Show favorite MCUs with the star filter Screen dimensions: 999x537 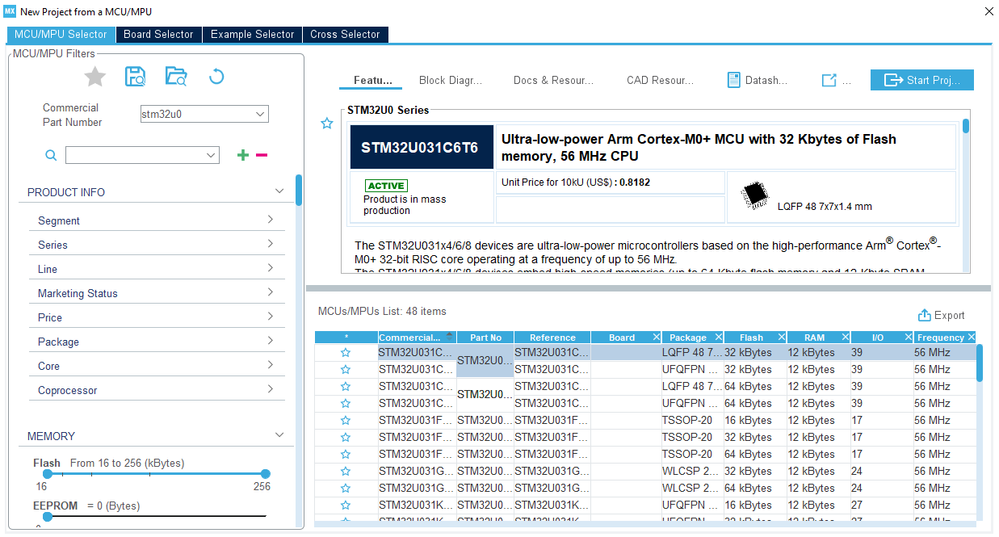pos(95,77)
